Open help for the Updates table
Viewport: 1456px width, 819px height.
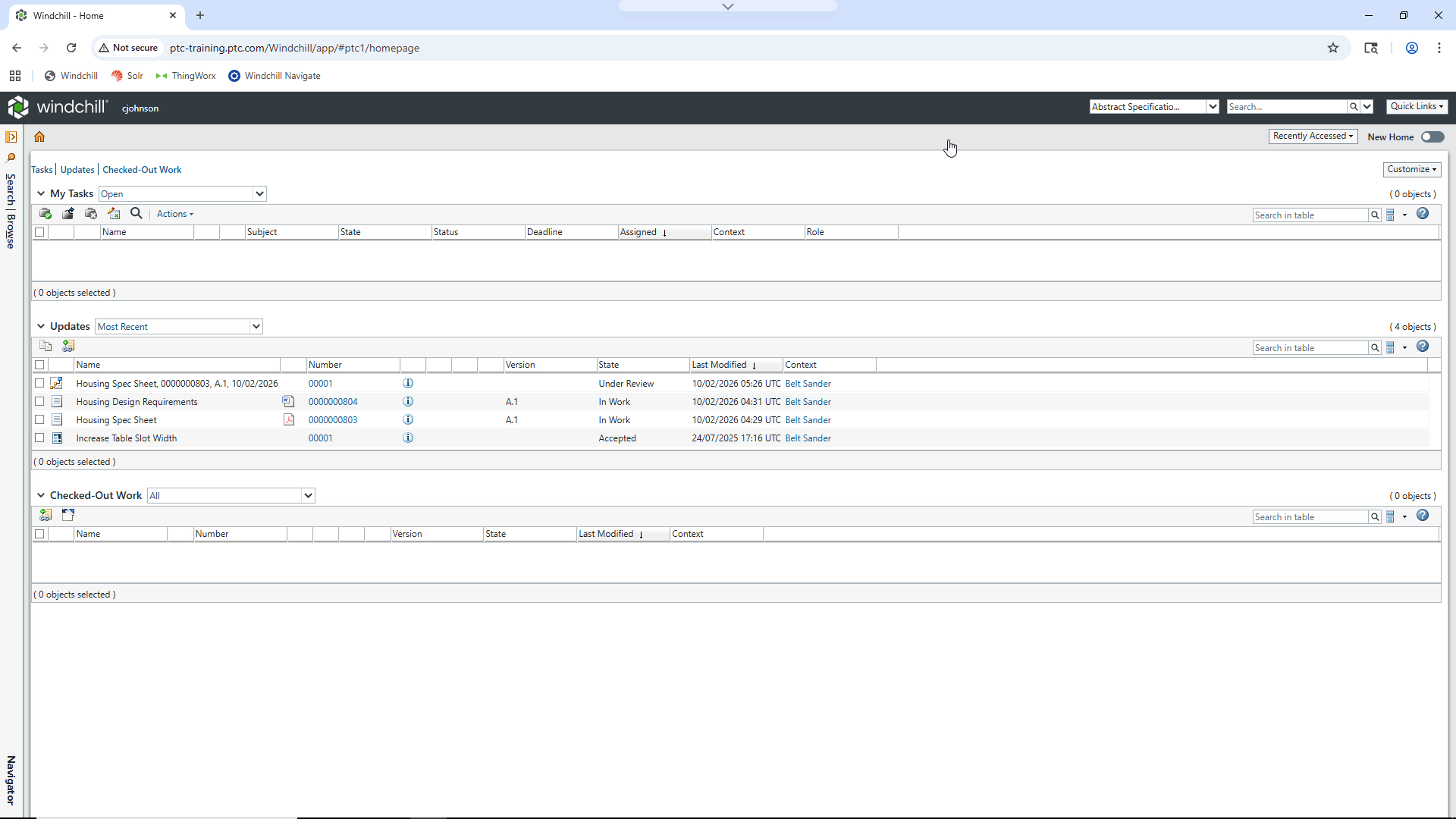click(x=1423, y=347)
